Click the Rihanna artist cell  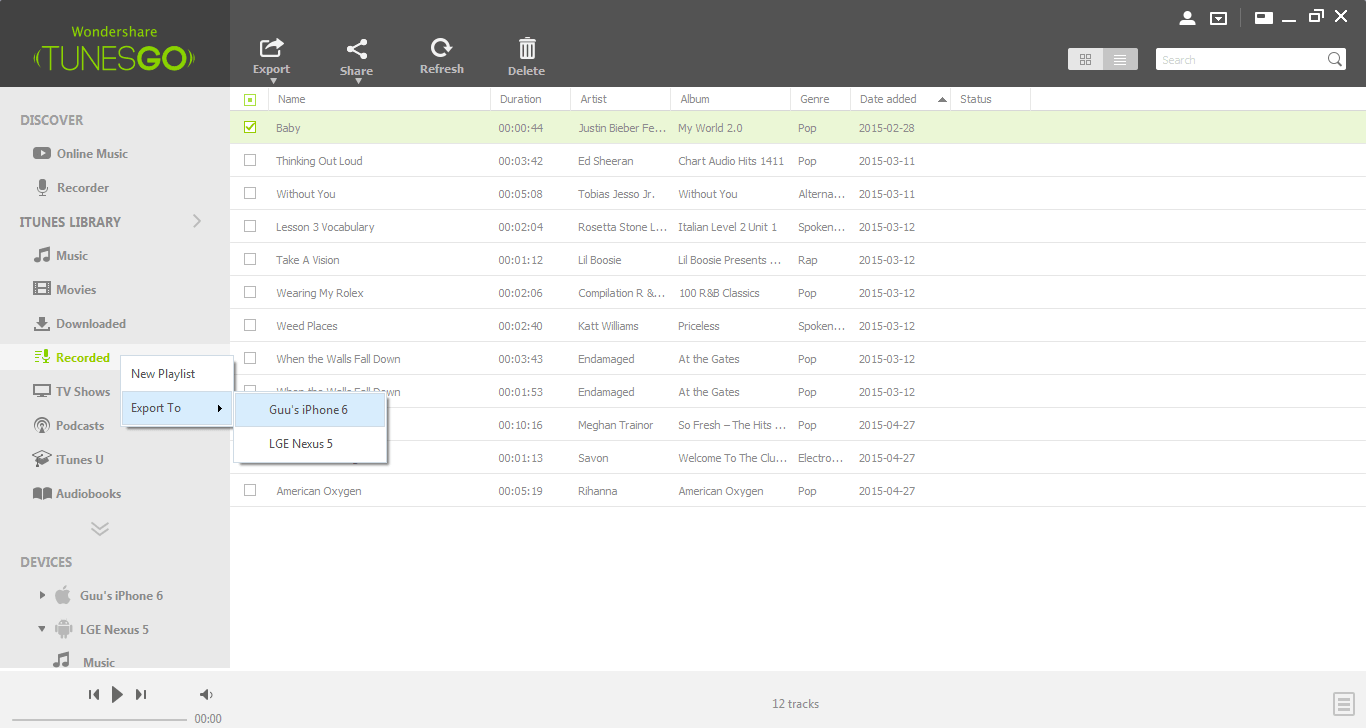click(x=598, y=491)
